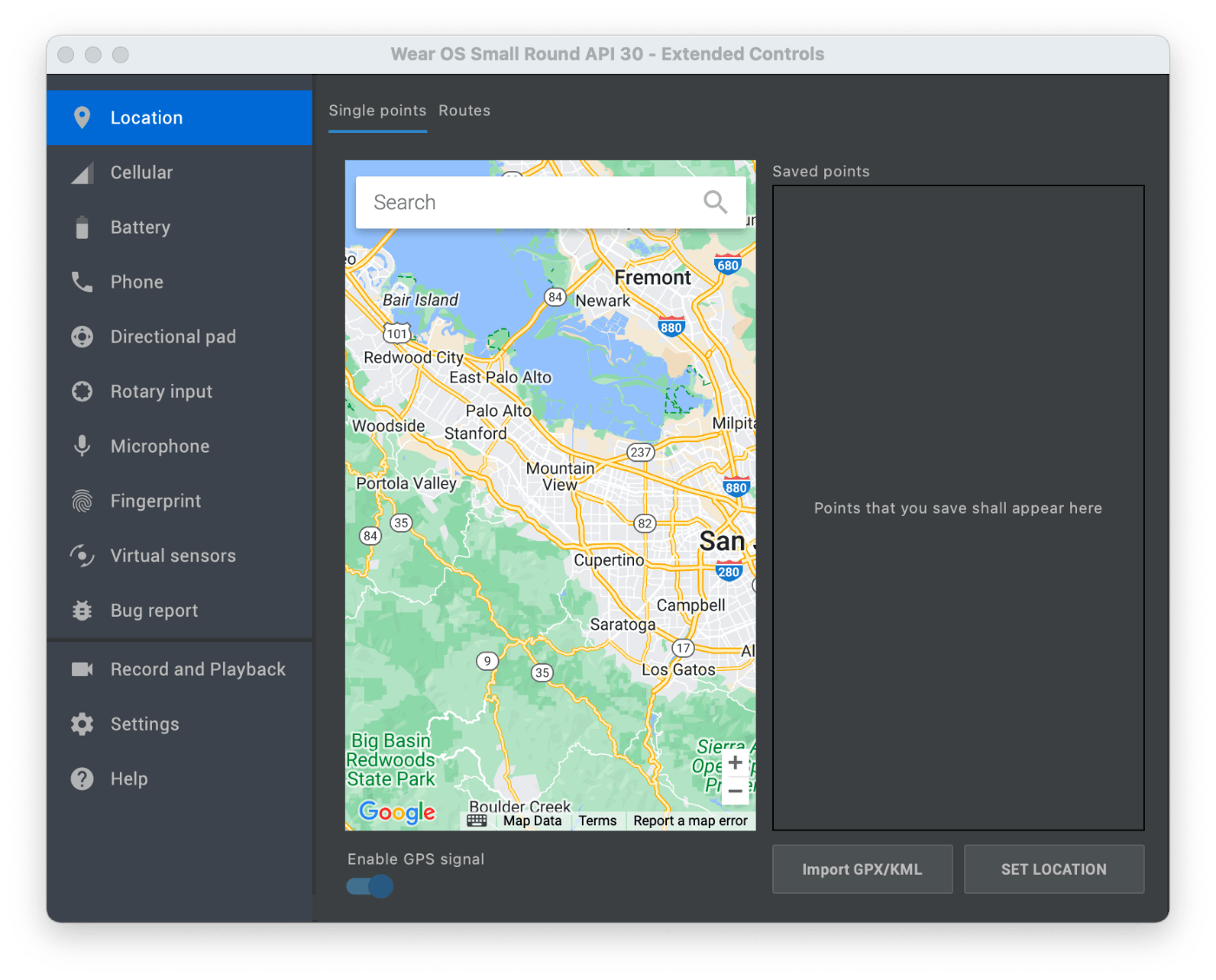1216x980 pixels.
Task: Open the Fingerprint section
Action: tap(180, 500)
